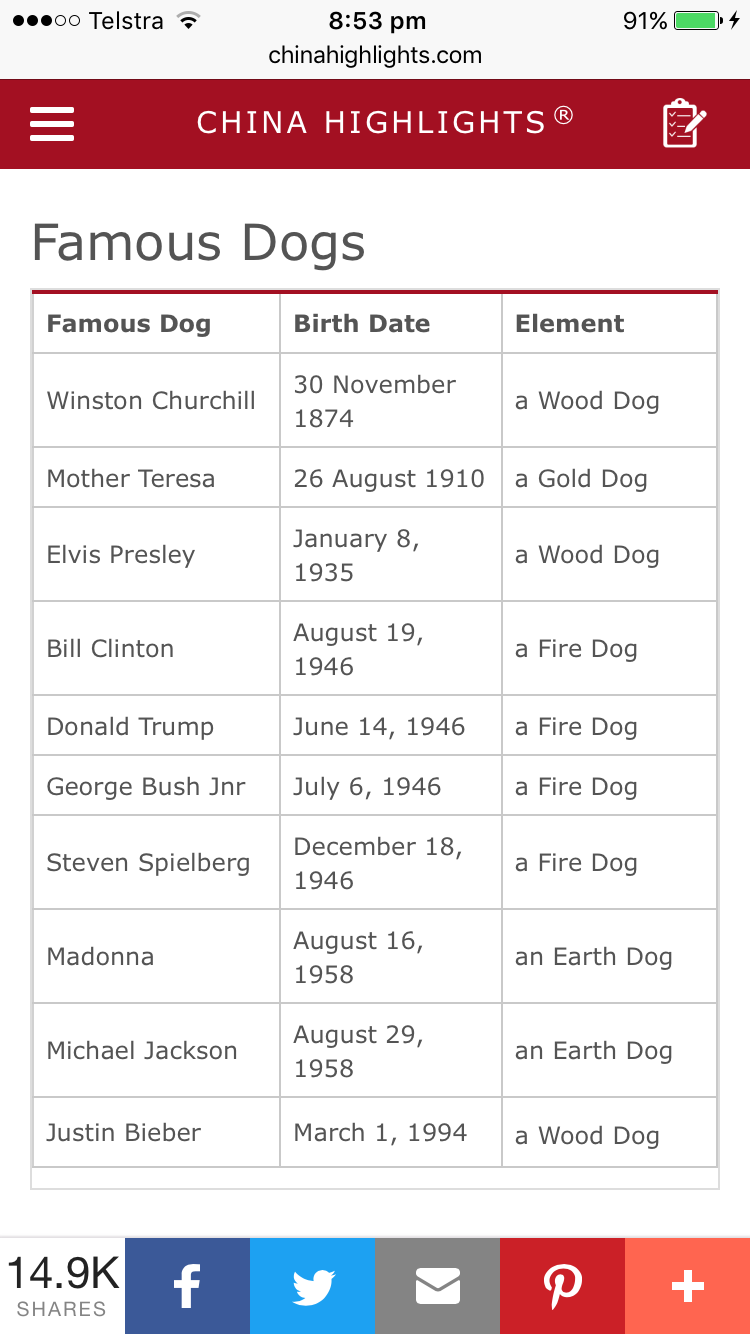750x1334 pixels.
Task: Tap Justin Bieber's birth date cell
Action: coord(380,1133)
